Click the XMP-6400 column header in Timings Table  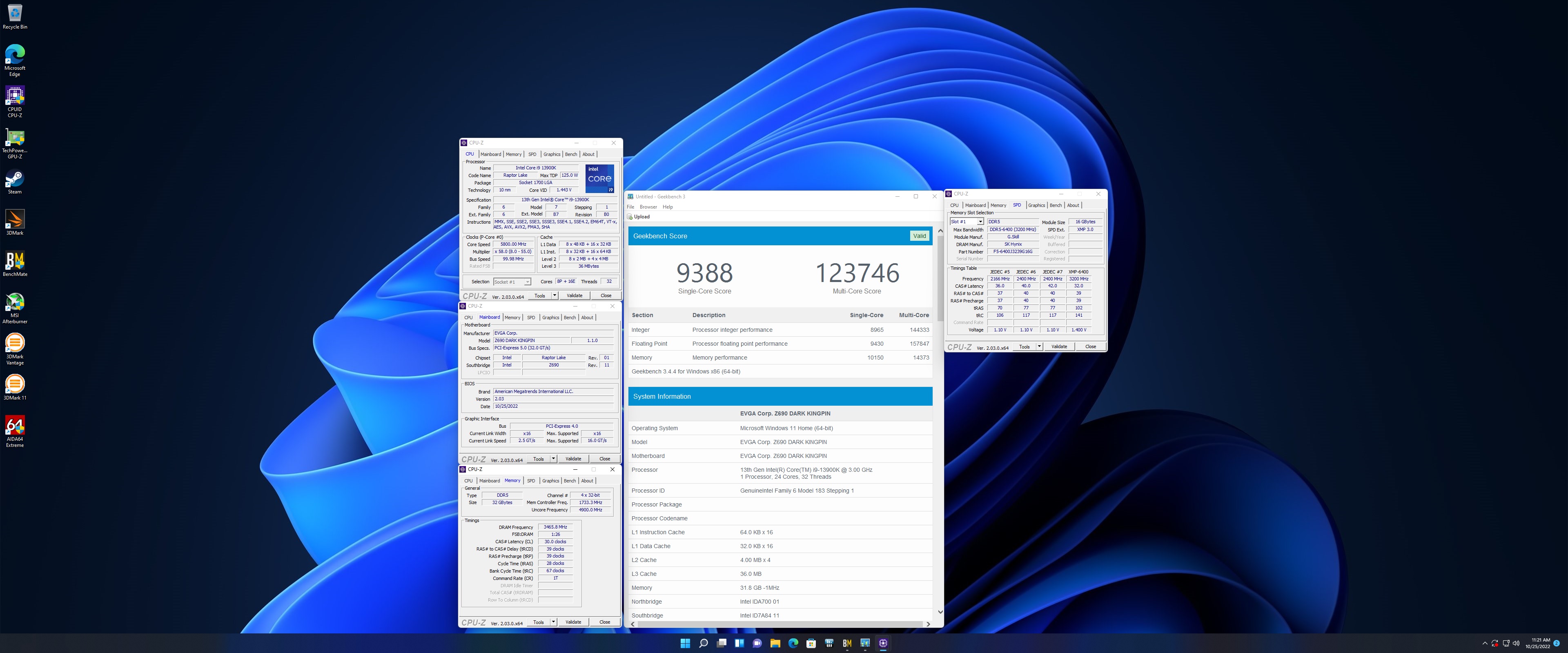click(x=1078, y=272)
